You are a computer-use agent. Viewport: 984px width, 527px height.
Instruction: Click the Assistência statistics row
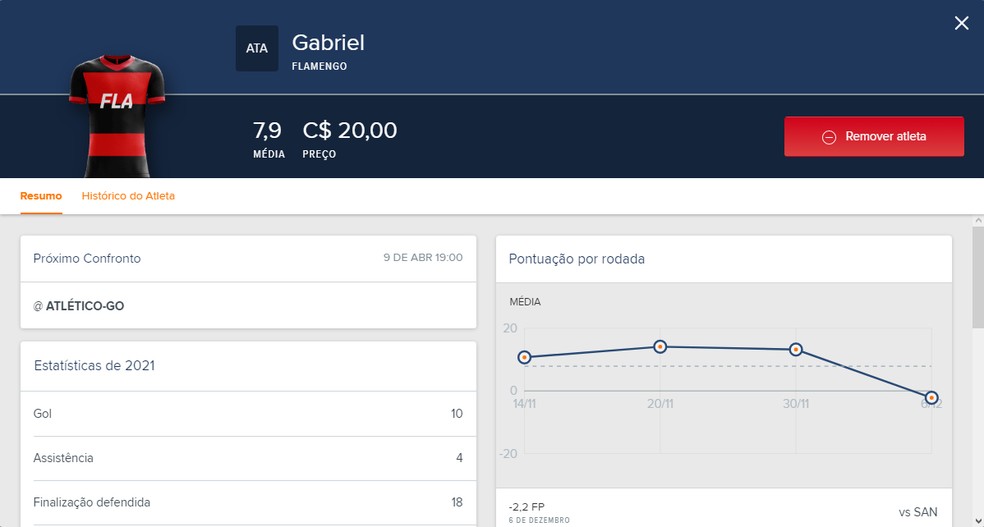(x=249, y=459)
